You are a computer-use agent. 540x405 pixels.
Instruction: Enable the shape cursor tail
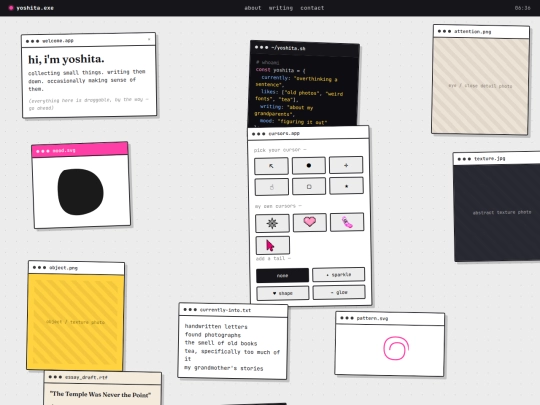[283, 293]
